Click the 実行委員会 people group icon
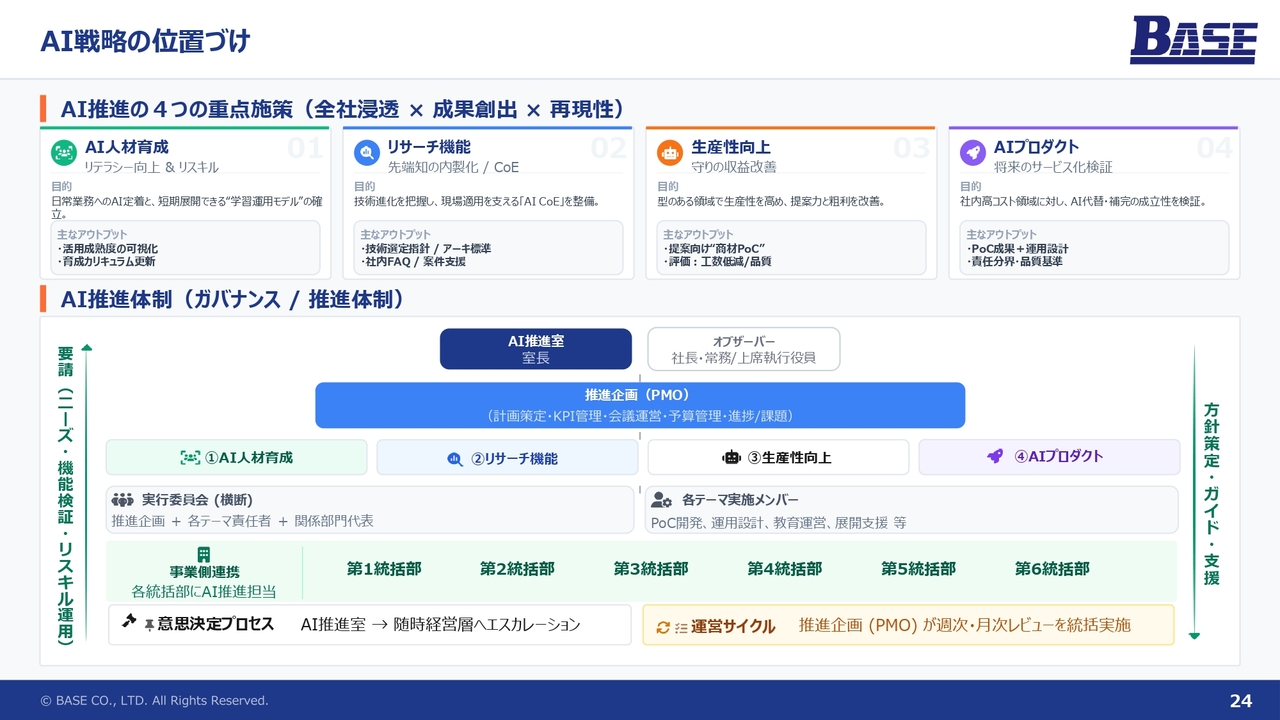1280x720 pixels. [122, 500]
